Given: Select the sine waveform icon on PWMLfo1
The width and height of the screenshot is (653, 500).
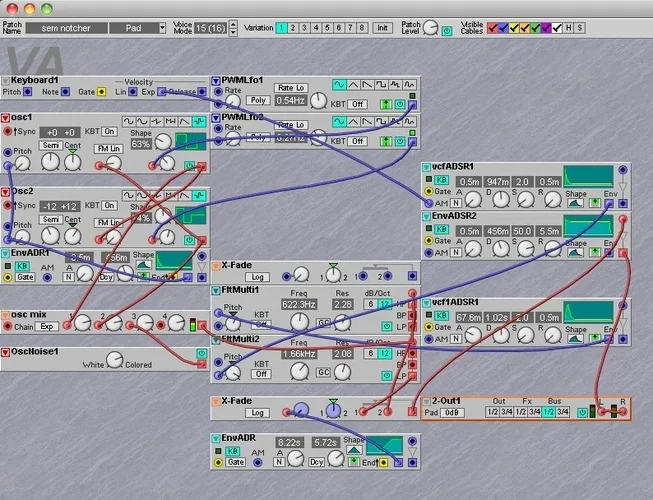Looking at the screenshot, I should point(339,84).
